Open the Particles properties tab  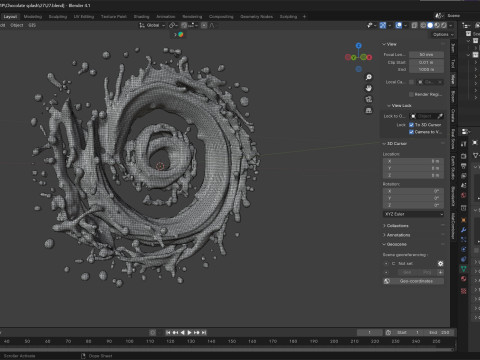click(x=463, y=240)
